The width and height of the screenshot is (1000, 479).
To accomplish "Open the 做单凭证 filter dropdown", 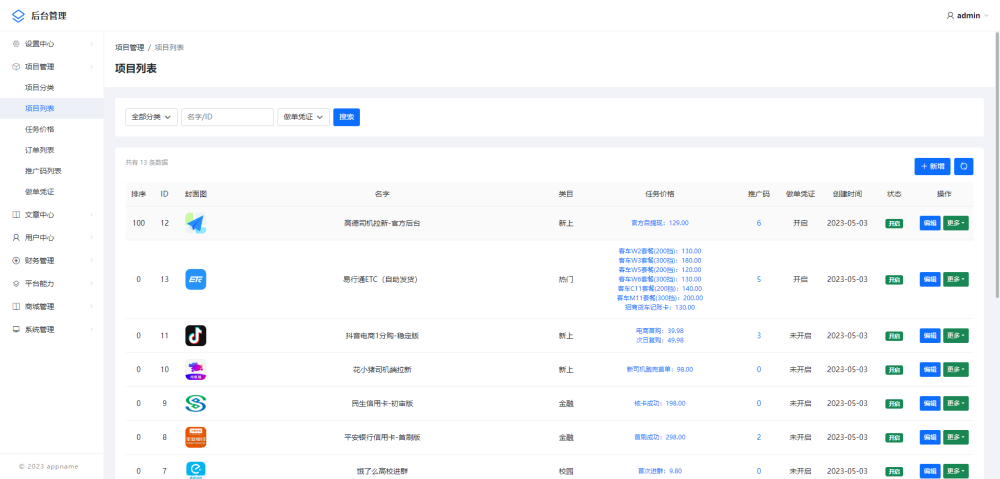I will (x=303, y=117).
